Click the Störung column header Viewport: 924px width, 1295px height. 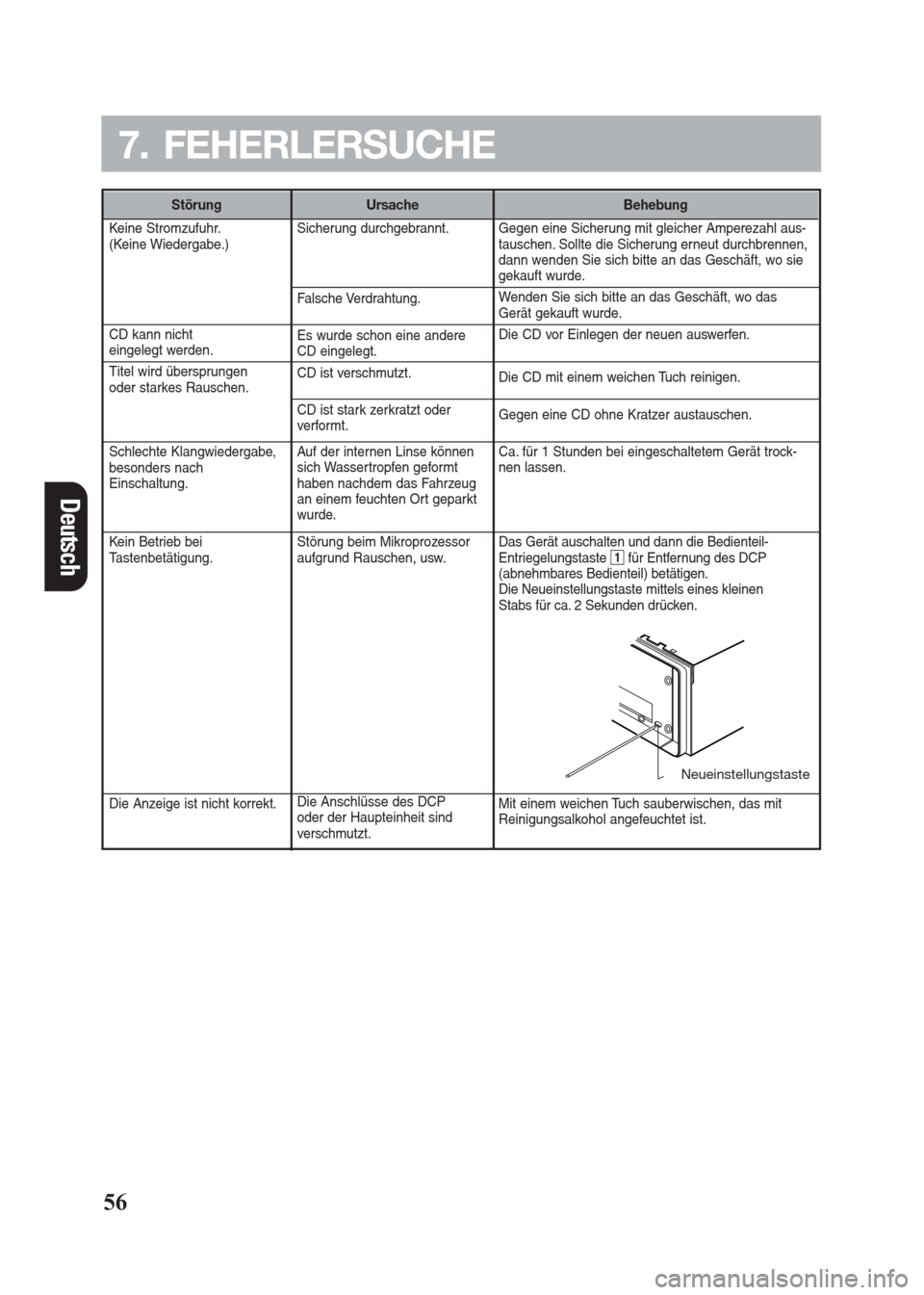point(196,205)
